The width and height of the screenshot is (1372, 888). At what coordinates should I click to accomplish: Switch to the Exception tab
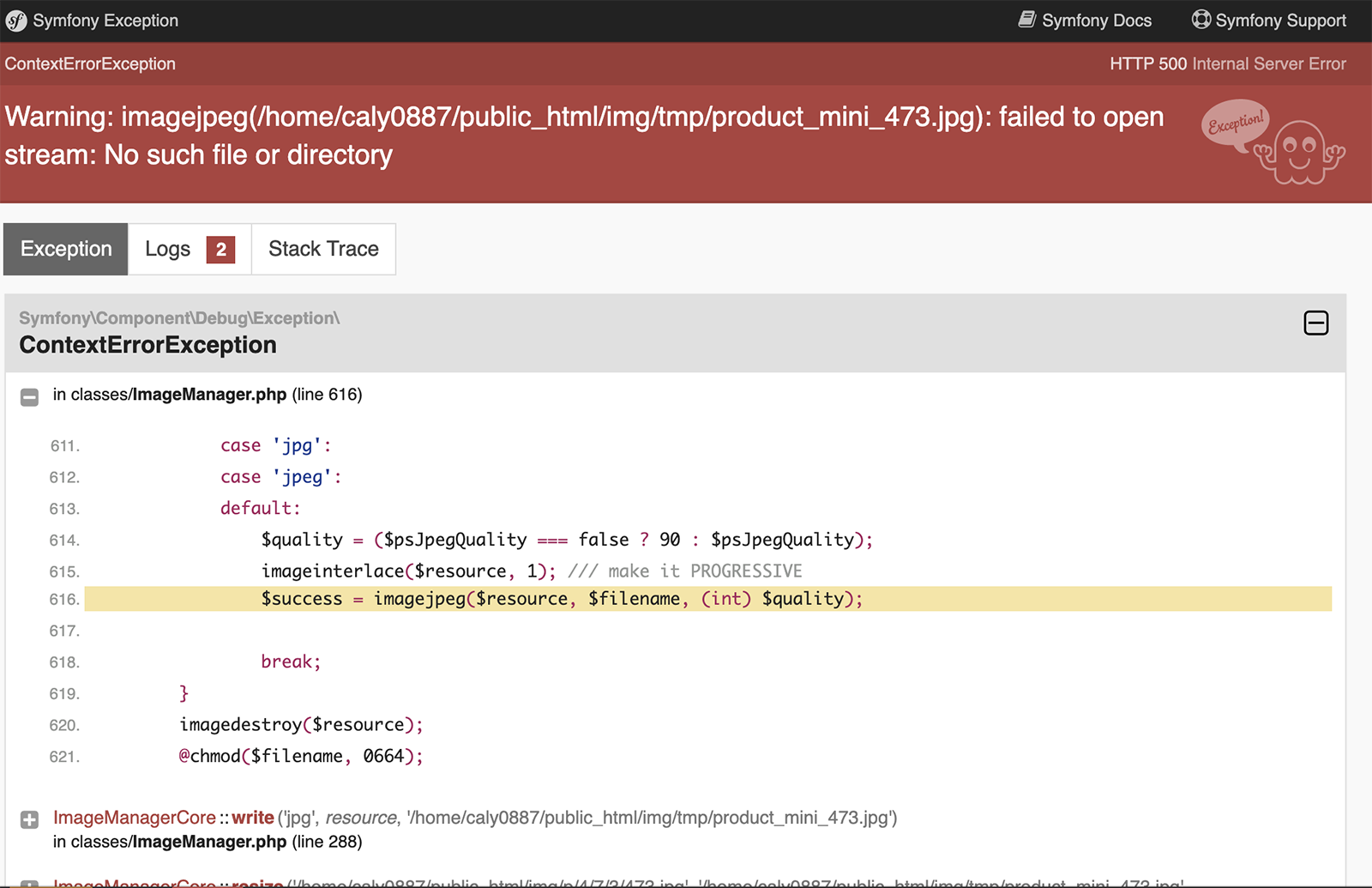(x=66, y=250)
